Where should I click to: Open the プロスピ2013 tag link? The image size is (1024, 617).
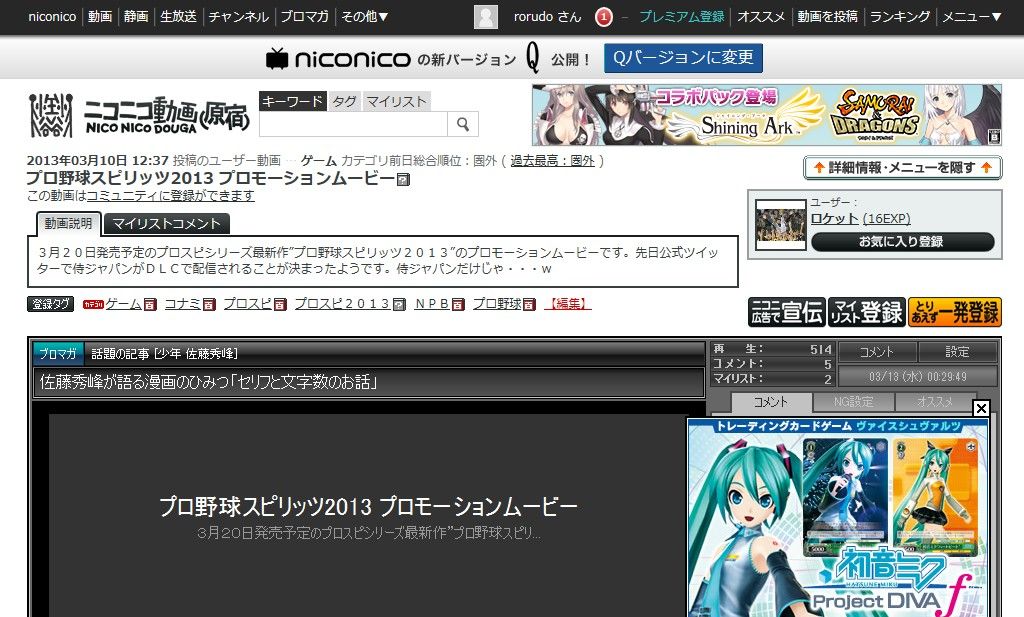342,304
